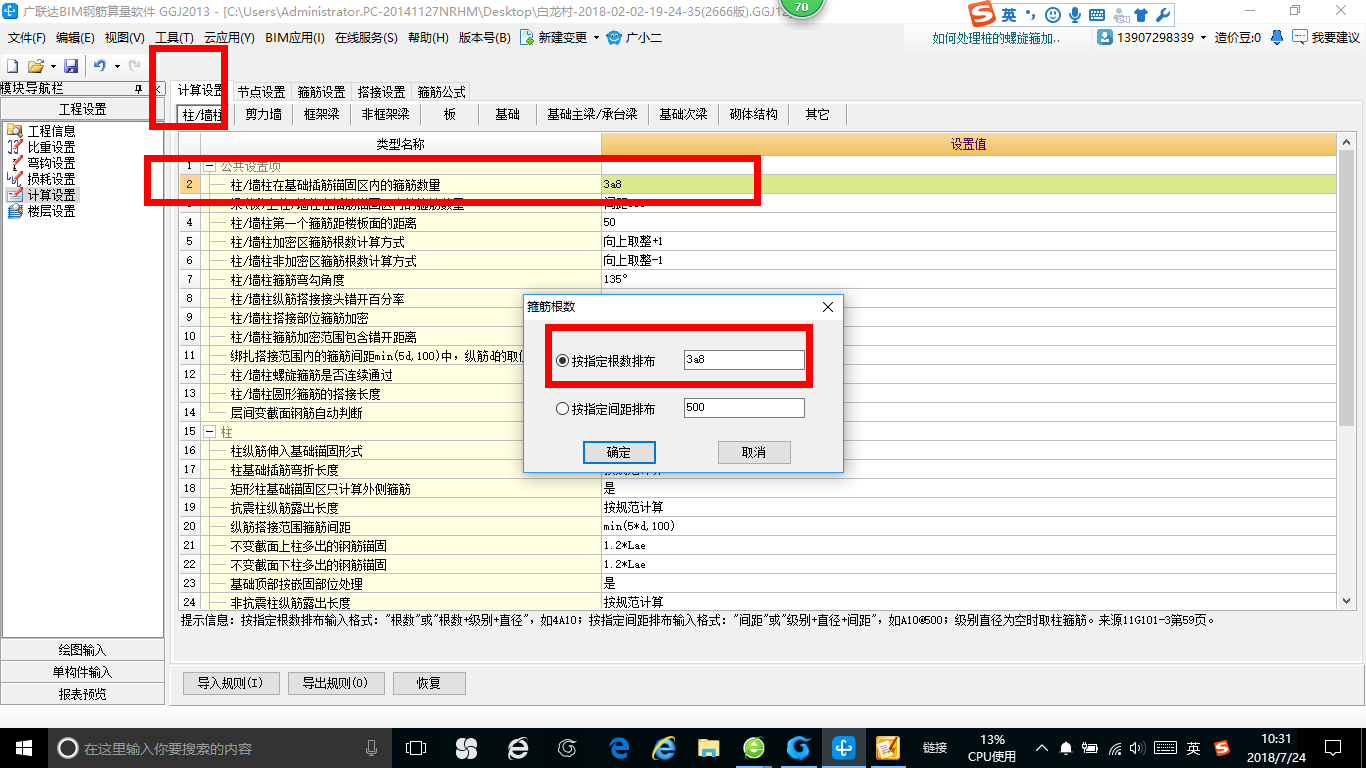Open the 绘图输入 module button

point(83,650)
